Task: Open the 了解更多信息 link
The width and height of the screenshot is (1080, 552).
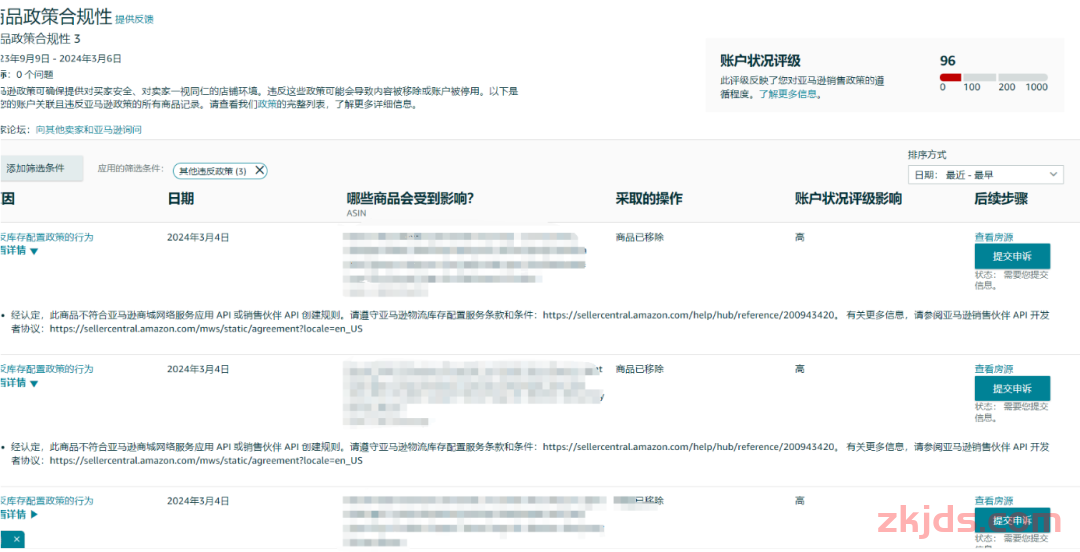Action: click(x=789, y=94)
